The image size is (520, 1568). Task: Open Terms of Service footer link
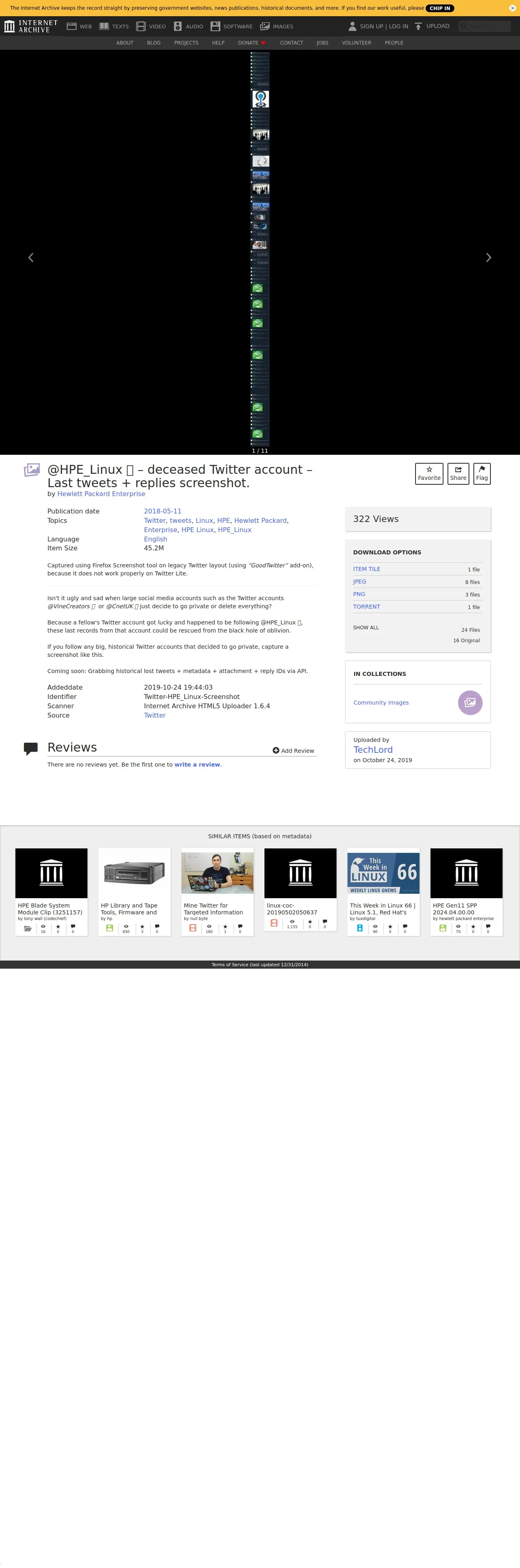point(260,965)
